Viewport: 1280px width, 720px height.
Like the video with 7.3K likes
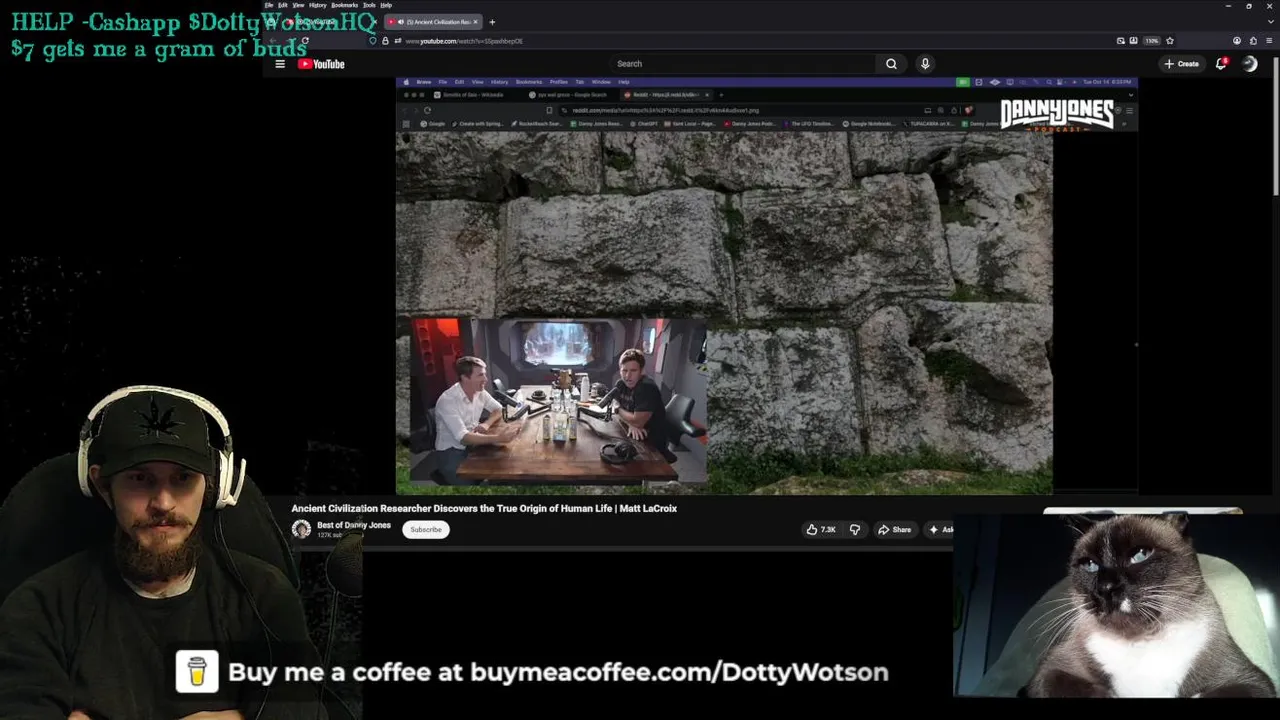pyautogui.click(x=821, y=530)
